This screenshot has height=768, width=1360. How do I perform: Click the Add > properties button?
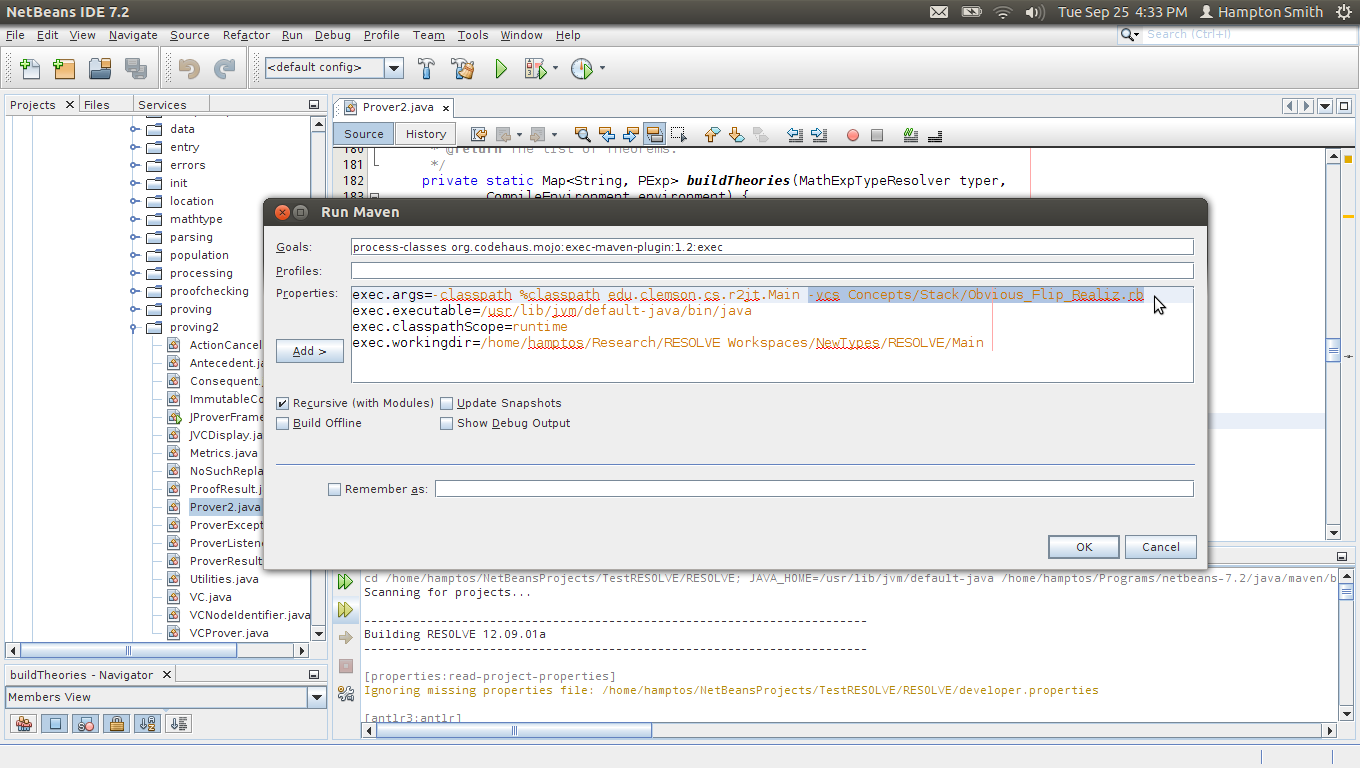[310, 351]
